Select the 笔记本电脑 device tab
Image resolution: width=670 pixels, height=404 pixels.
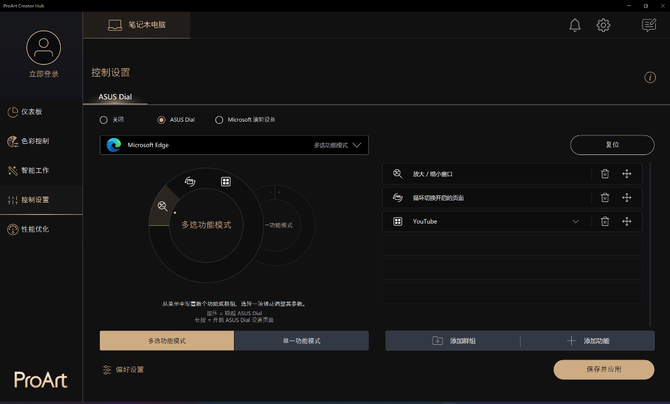coord(137,25)
